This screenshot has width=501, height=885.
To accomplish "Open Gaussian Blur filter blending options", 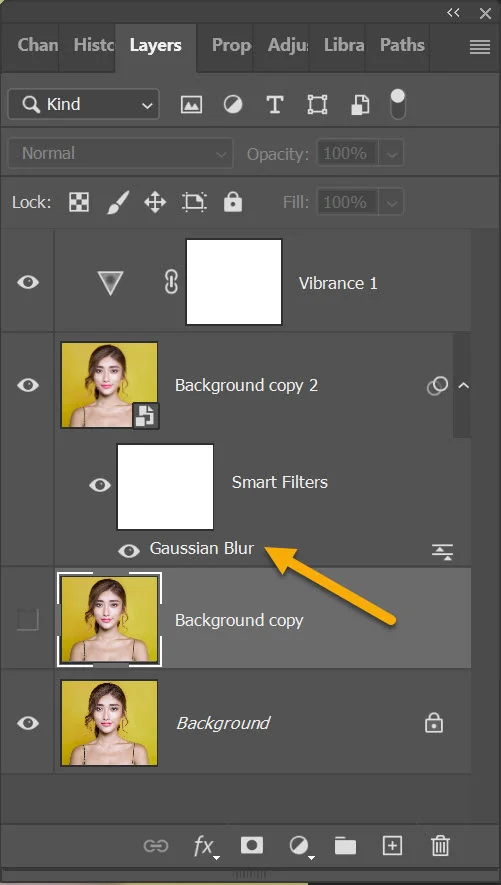I will 443,552.
